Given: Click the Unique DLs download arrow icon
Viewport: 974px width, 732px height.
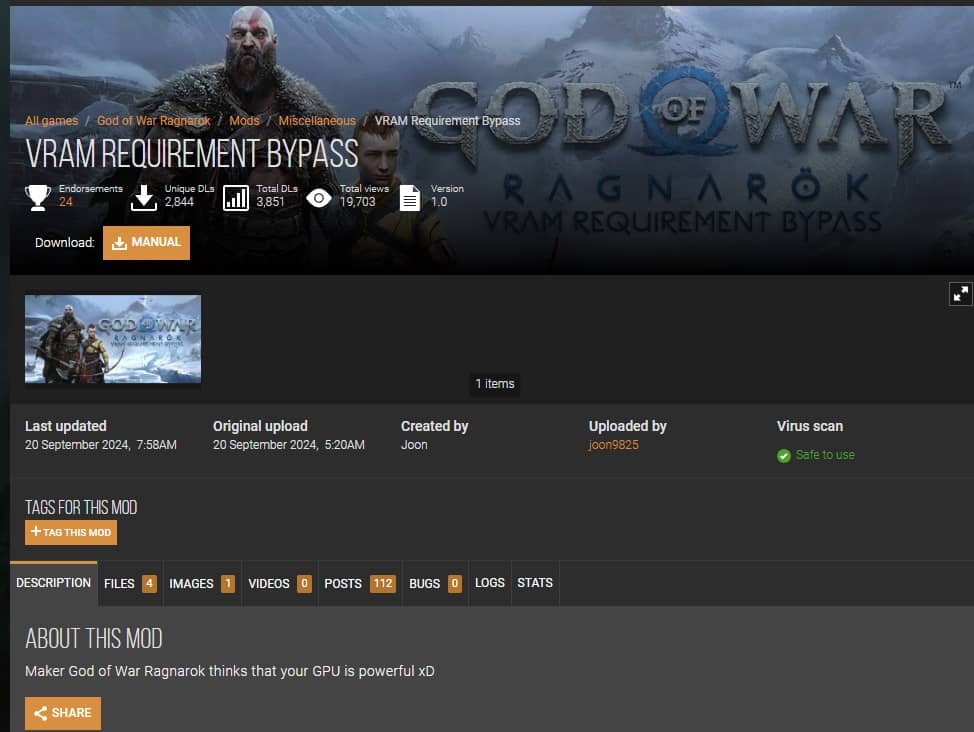Looking at the screenshot, I should point(143,198).
